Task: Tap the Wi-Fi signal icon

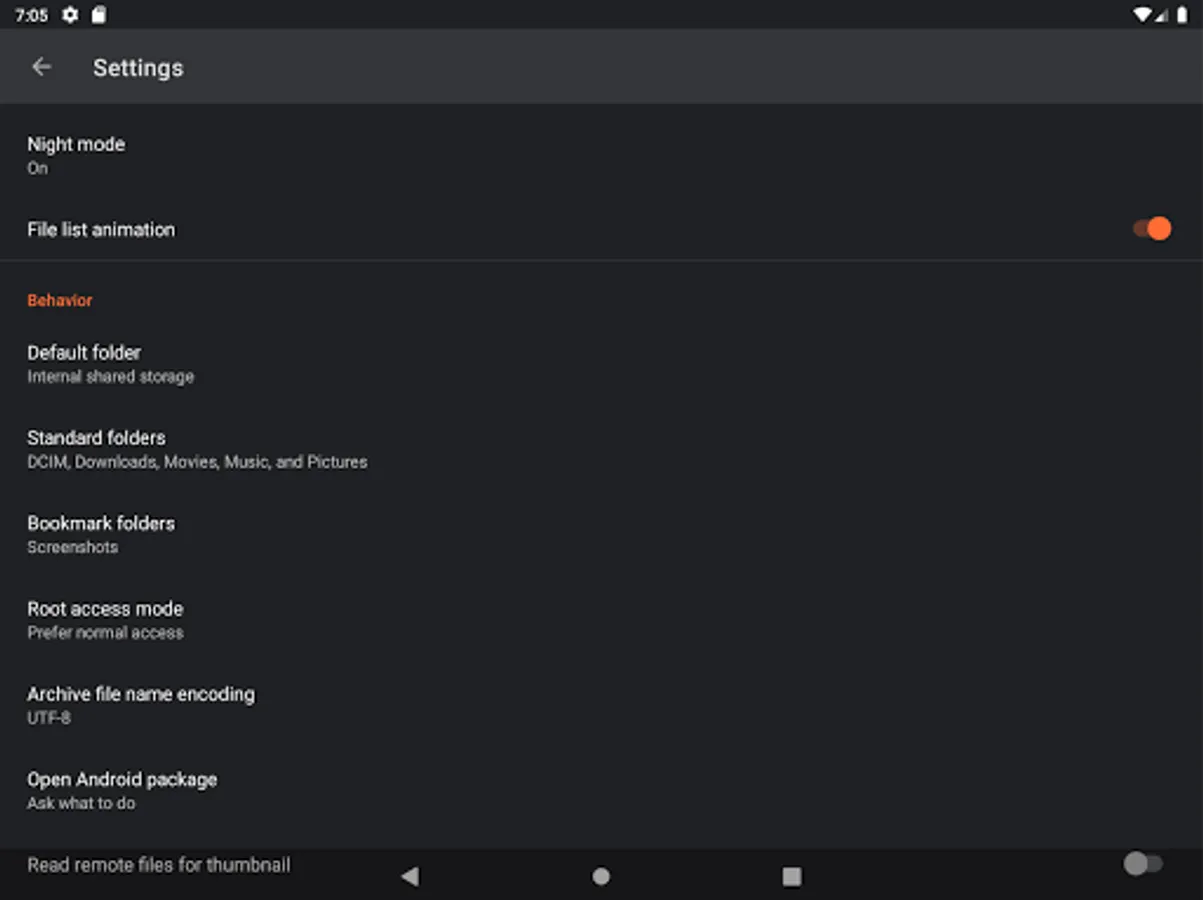Action: tap(1143, 15)
